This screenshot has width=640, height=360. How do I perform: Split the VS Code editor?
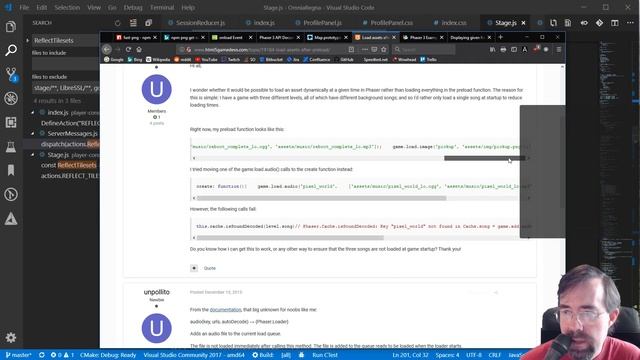tap(615, 23)
